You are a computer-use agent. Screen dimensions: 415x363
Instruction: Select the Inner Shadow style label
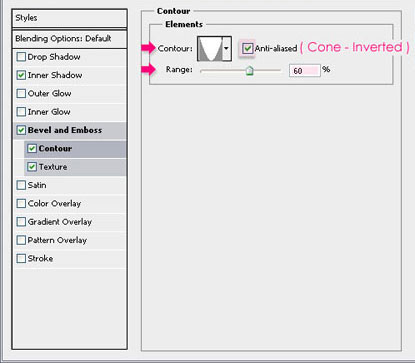tap(55, 75)
